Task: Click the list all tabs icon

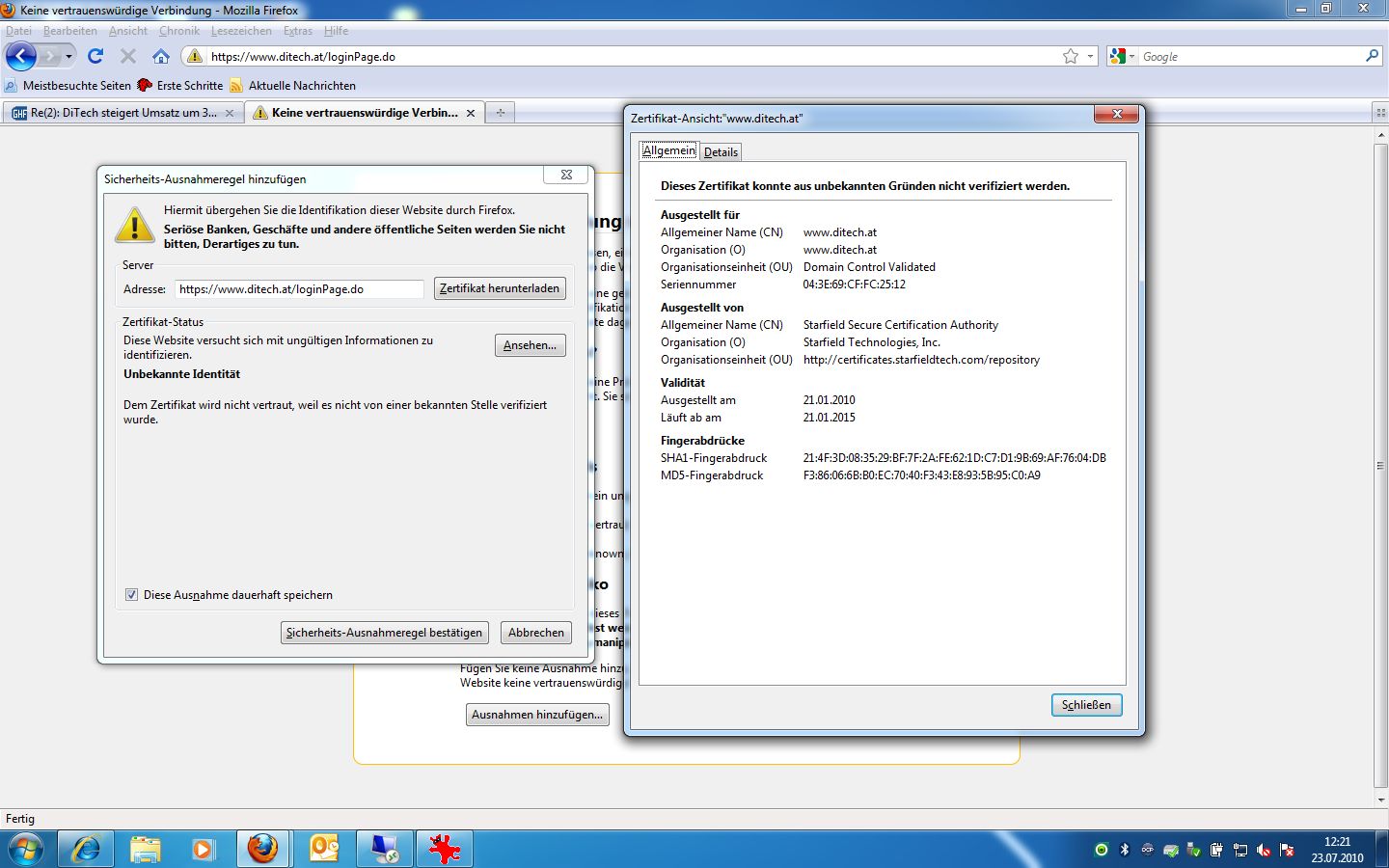Action: tap(1380, 113)
